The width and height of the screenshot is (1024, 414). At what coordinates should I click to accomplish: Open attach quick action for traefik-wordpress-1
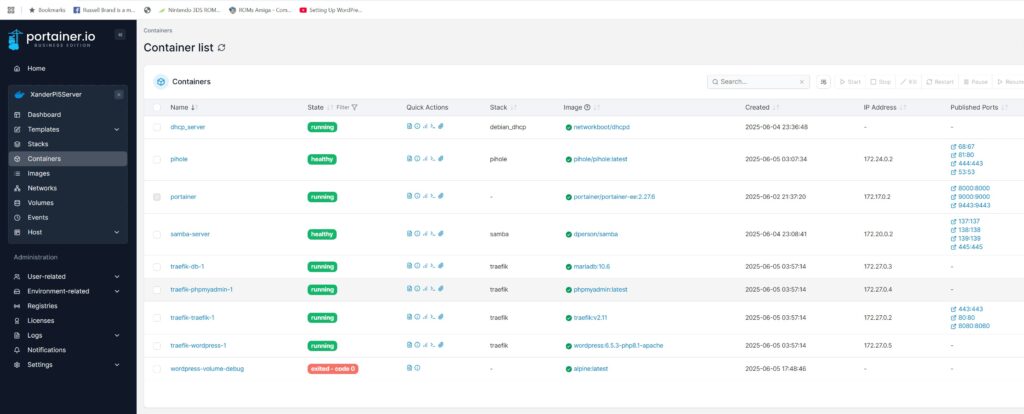pos(441,345)
